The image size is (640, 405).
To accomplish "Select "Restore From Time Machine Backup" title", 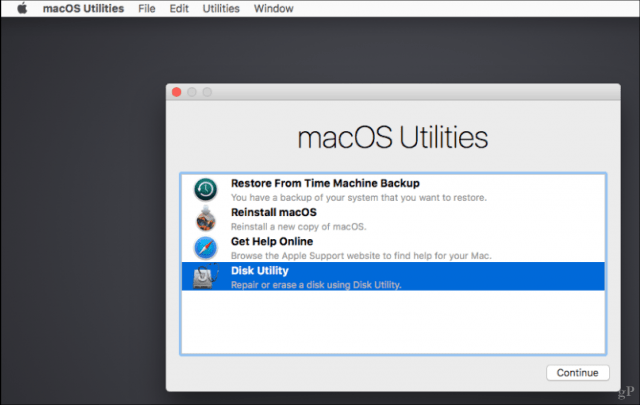I will [x=325, y=183].
